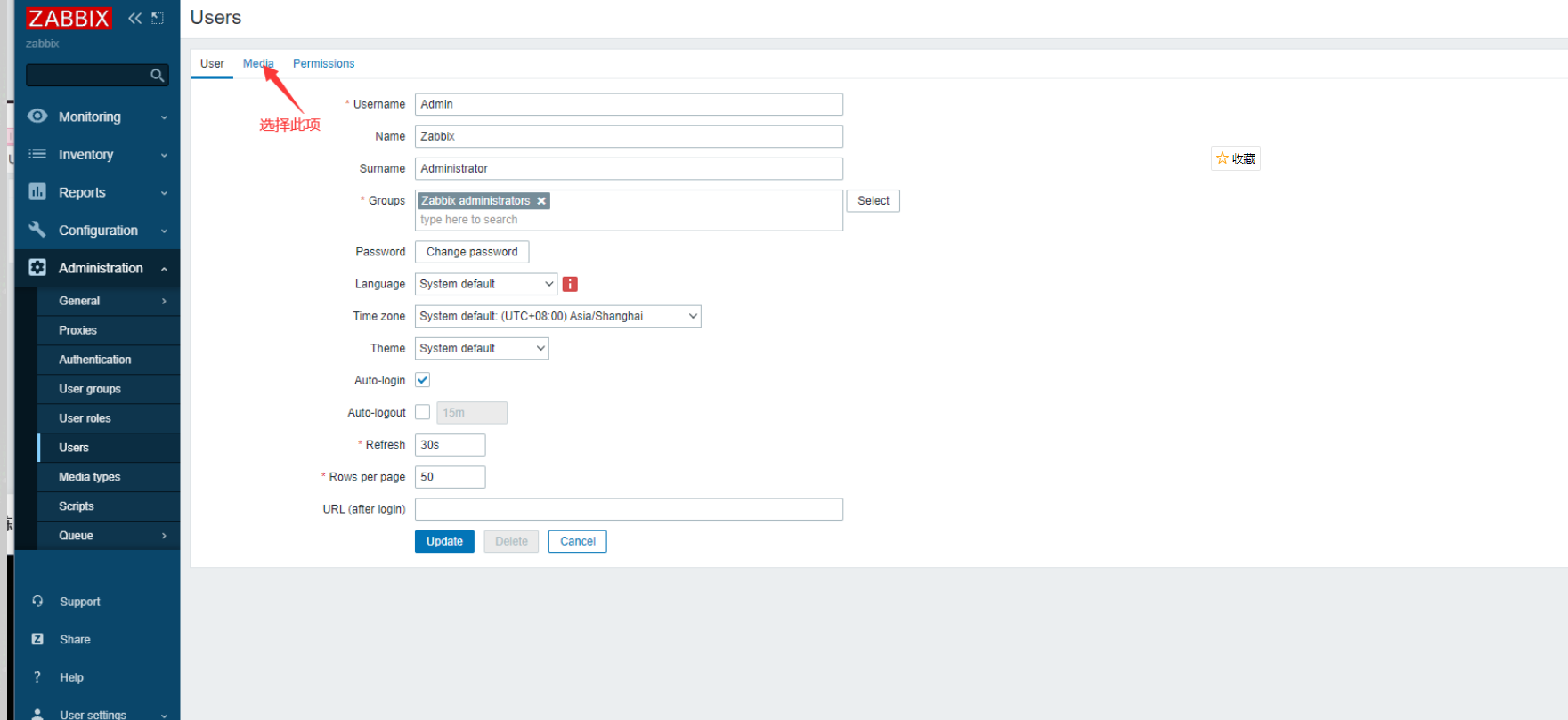This screenshot has height=720, width=1568.
Task: Expand the Monitoring menu
Action: pyautogui.click(x=164, y=117)
